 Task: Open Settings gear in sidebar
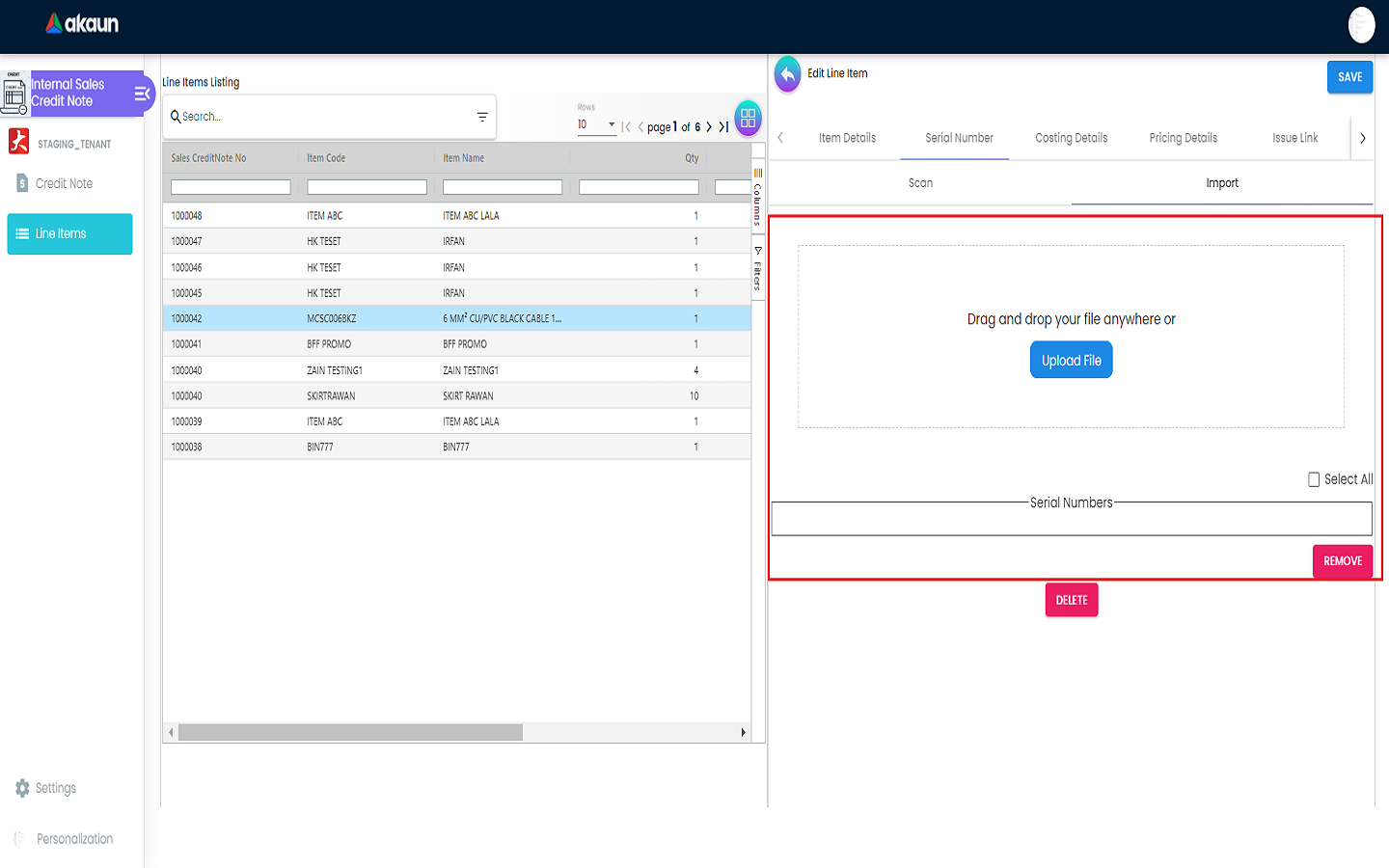[22, 788]
